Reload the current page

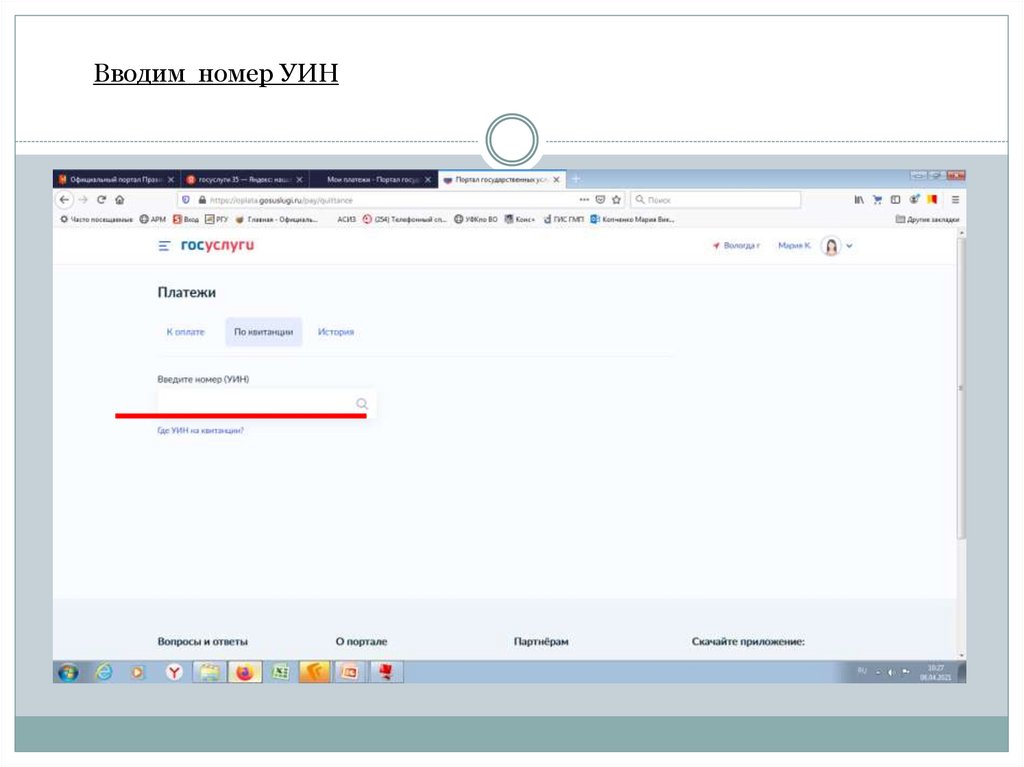(101, 200)
